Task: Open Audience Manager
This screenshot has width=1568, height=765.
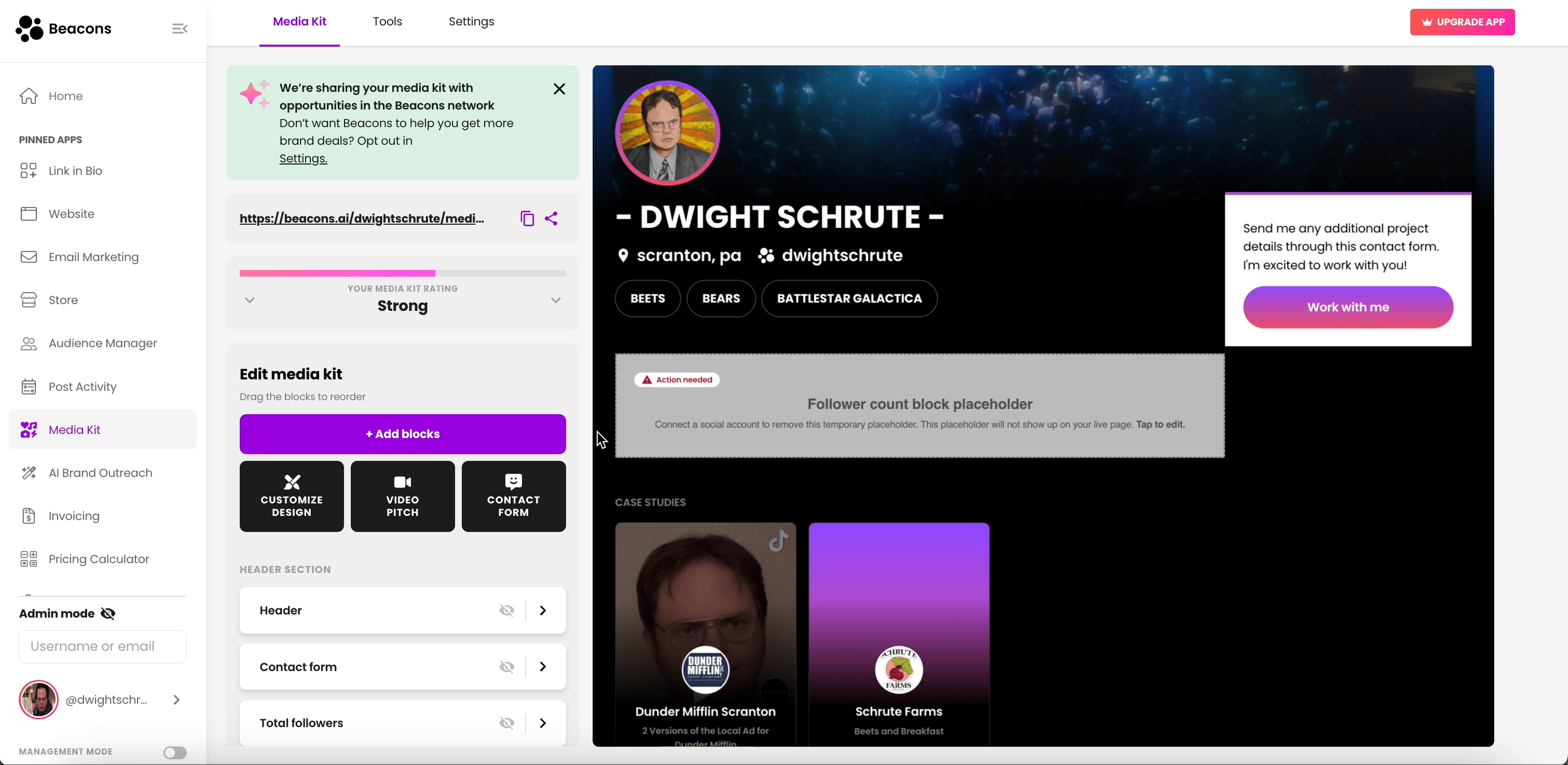Action: click(x=102, y=344)
